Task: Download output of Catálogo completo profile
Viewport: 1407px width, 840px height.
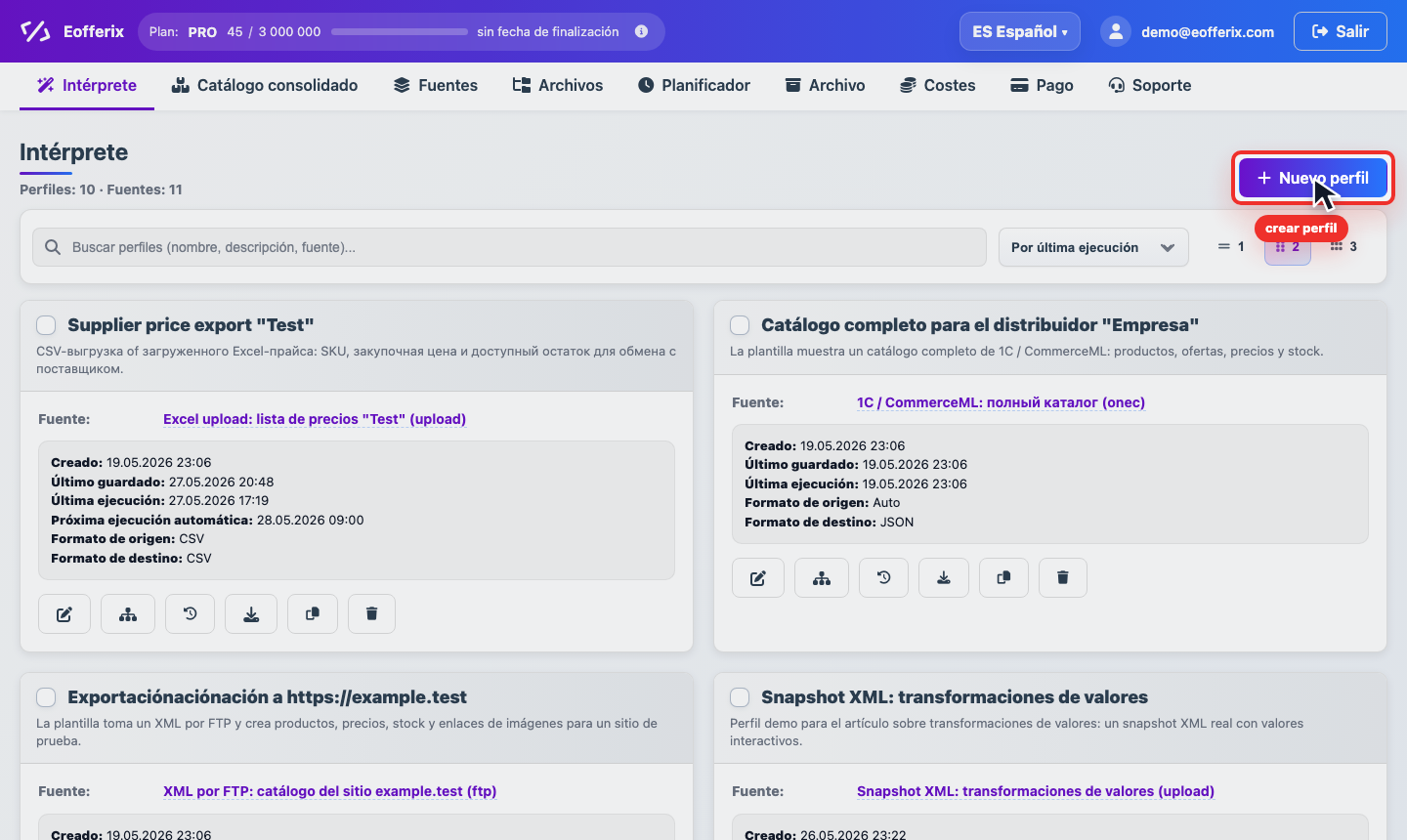Action: click(944, 578)
